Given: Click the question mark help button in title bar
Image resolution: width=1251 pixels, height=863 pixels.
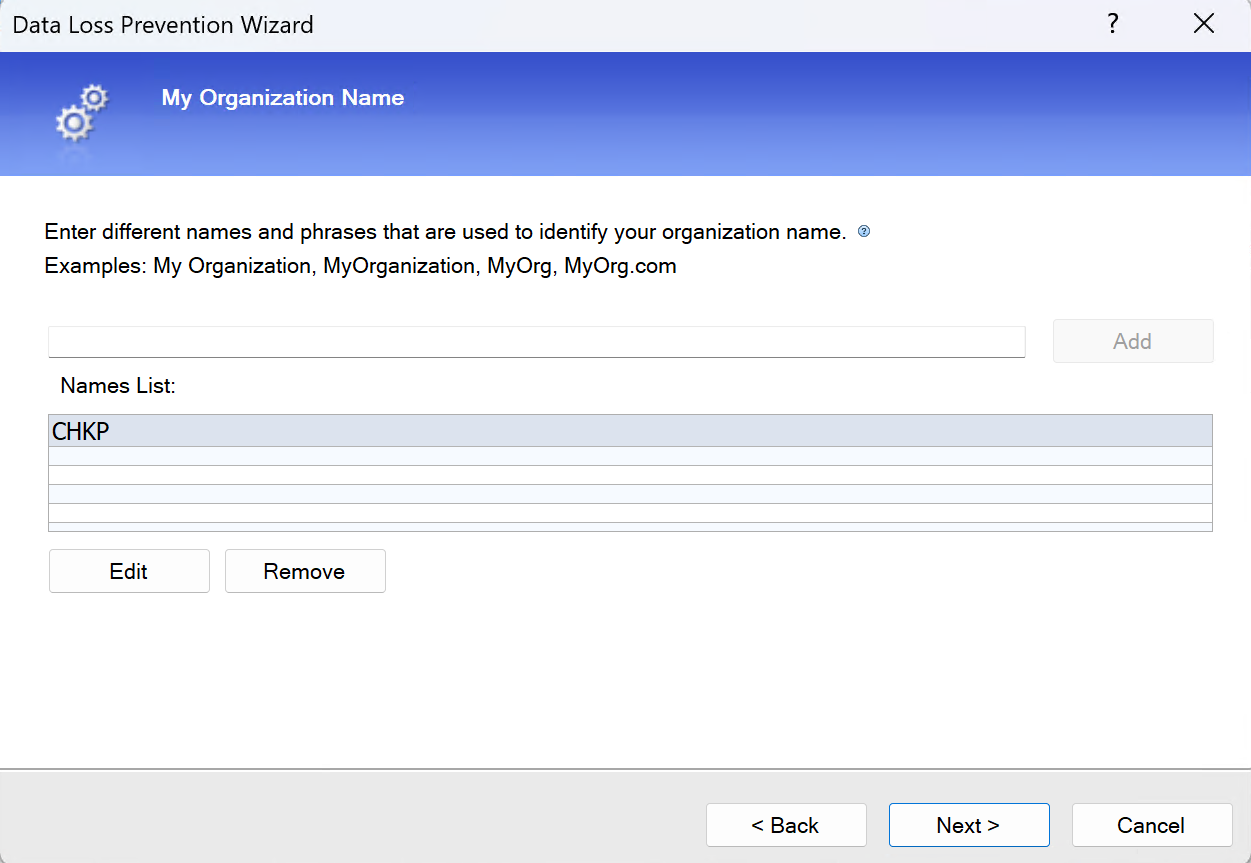Looking at the screenshot, I should pos(1112,25).
